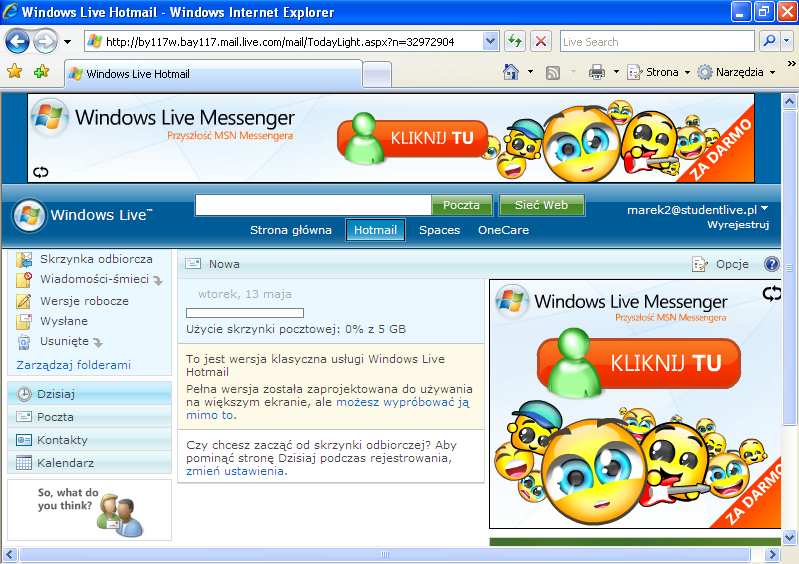This screenshot has height=564, width=799.
Task: Click the So, what do you think feedback box
Action: coord(90,510)
